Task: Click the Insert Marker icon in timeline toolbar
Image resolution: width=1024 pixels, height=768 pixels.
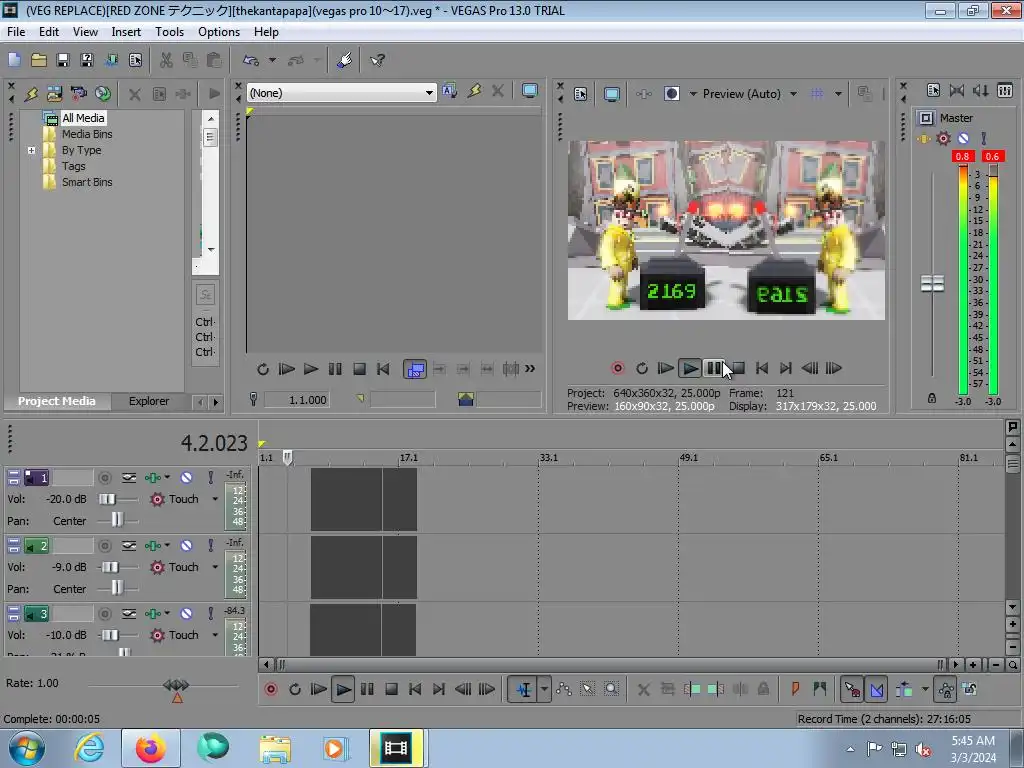Action: 795,689
